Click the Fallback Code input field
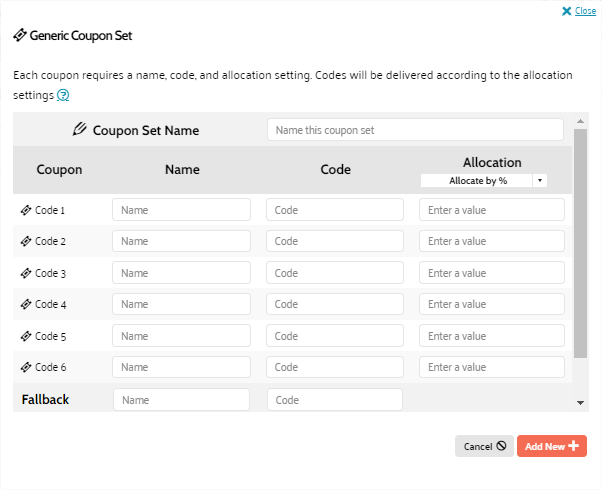Image resolution: width=602 pixels, height=490 pixels. [335, 400]
